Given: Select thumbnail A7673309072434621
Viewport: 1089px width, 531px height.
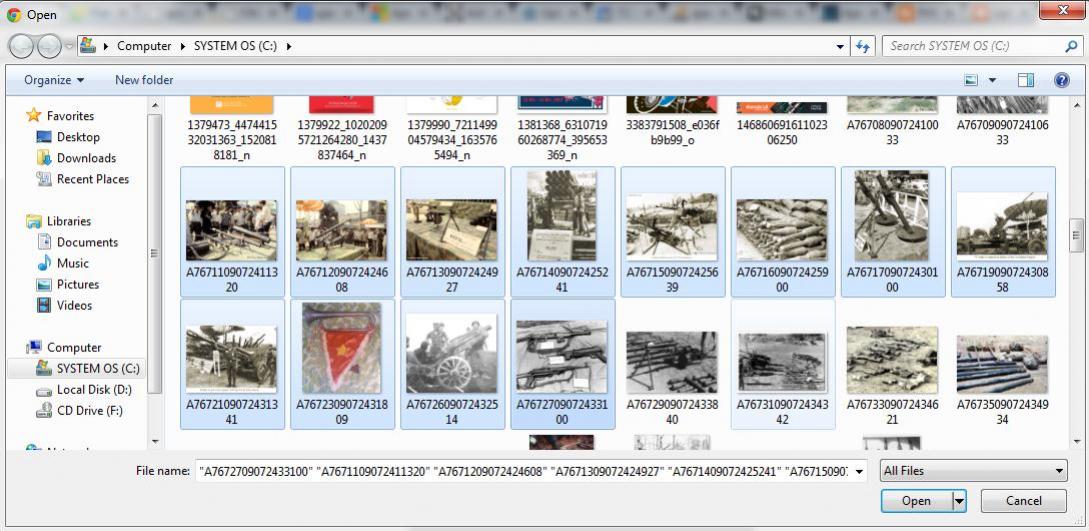Looking at the screenshot, I should [x=892, y=364].
